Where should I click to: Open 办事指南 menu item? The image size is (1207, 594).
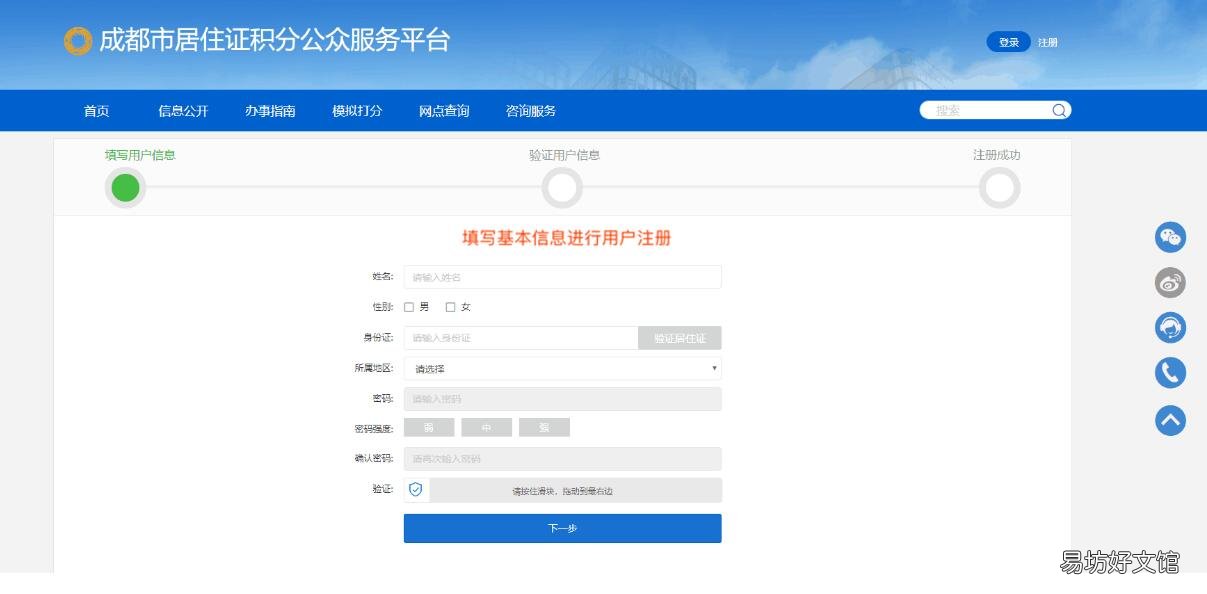coord(270,111)
